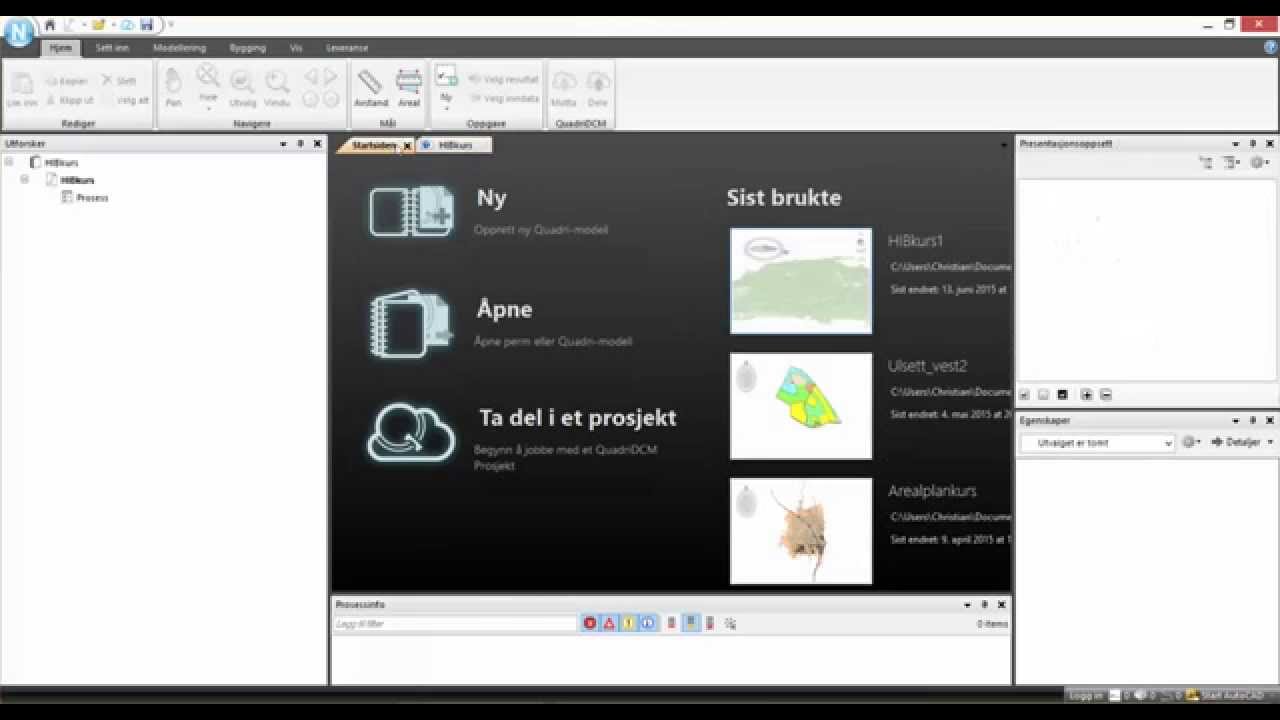
Task: Toggle the error filter in Prosessinfo
Action: [590, 623]
